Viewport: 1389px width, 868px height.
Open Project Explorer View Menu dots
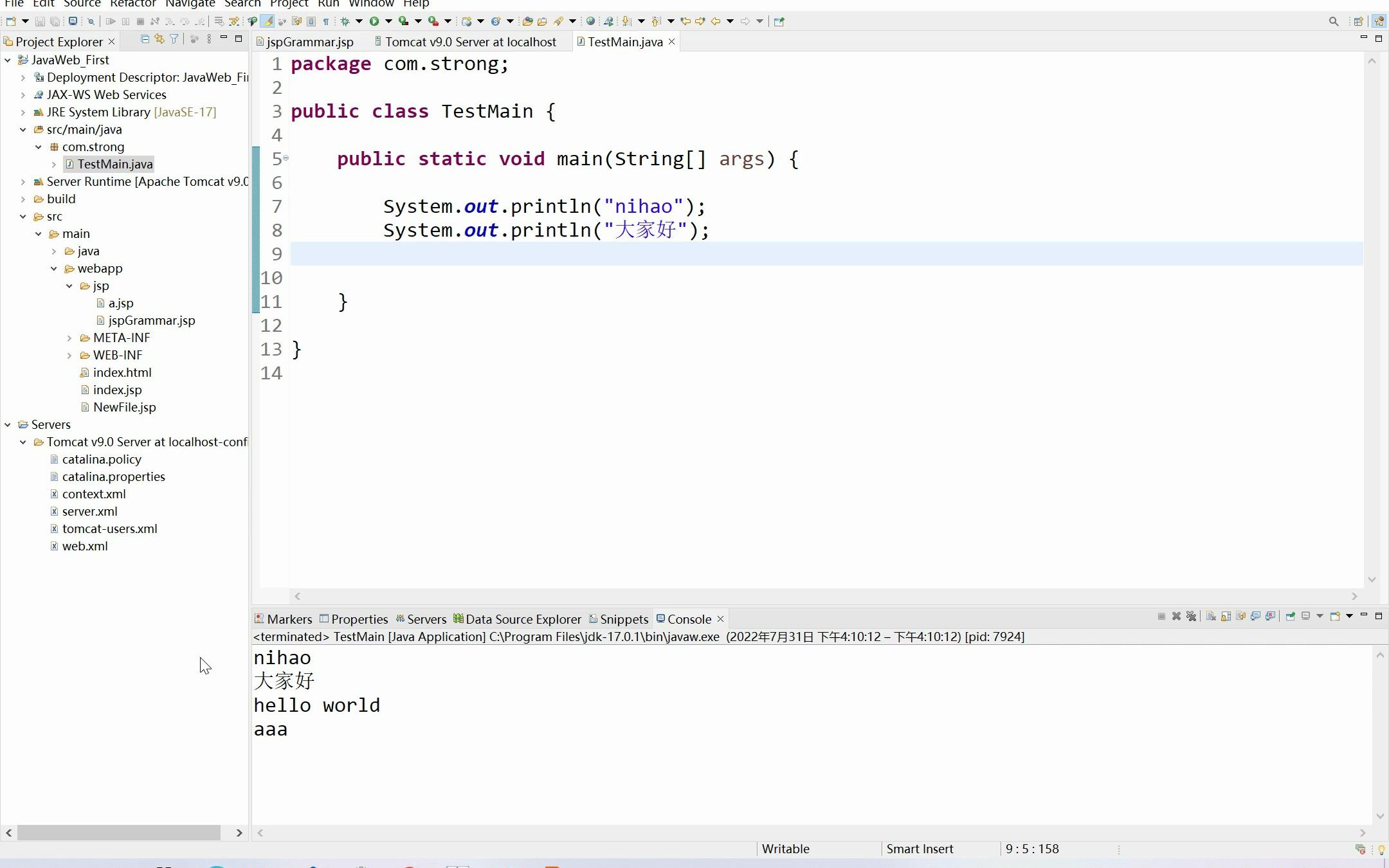pos(209,39)
